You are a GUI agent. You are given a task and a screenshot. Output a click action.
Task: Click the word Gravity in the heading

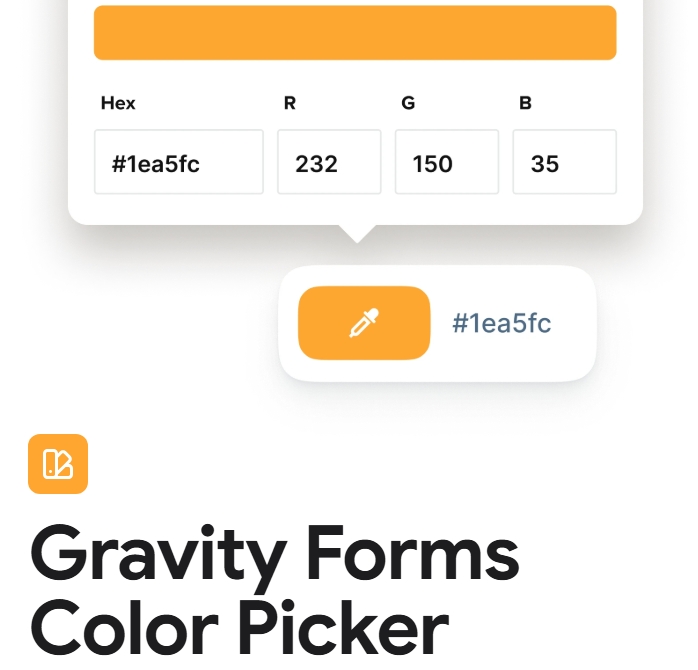click(158, 556)
